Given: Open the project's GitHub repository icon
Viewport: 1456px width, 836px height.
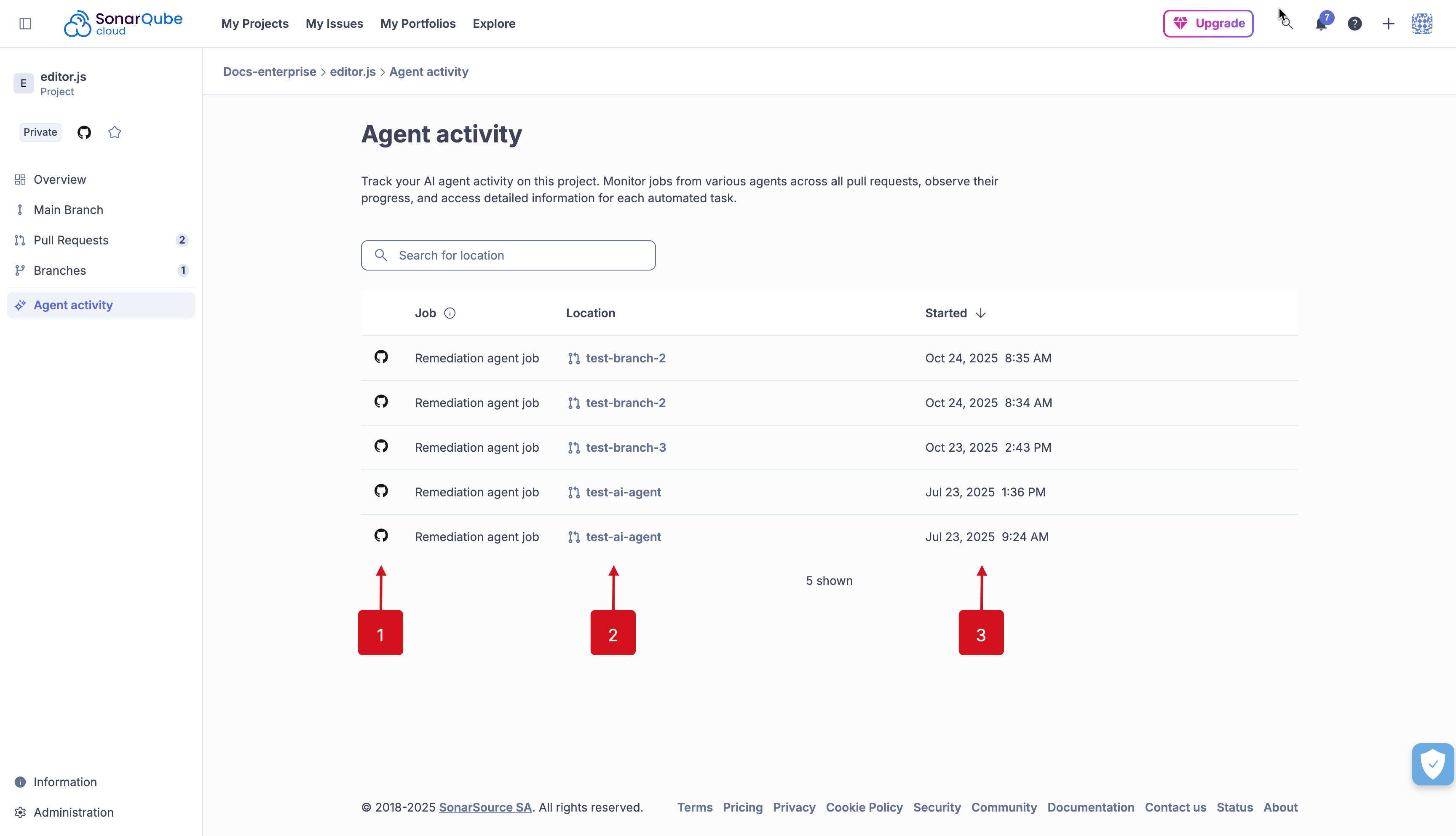Looking at the screenshot, I should [x=84, y=132].
